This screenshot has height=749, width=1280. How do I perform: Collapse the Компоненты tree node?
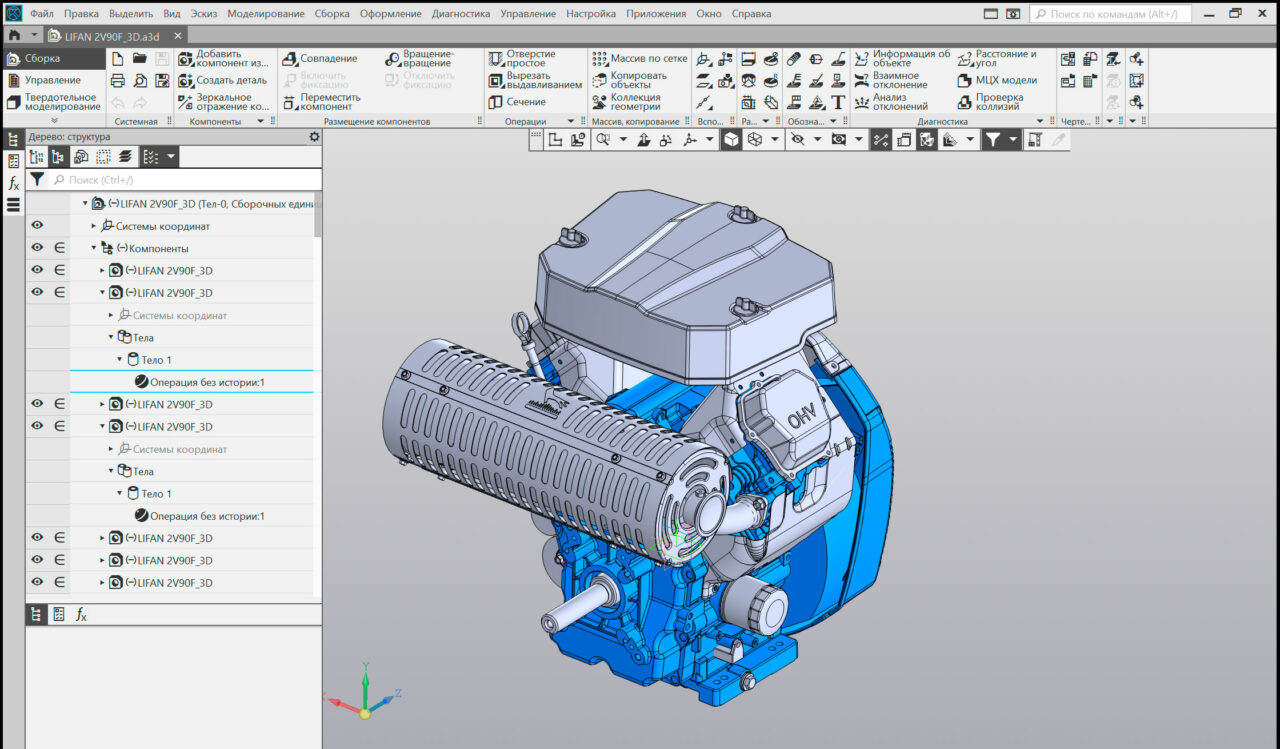click(x=94, y=248)
